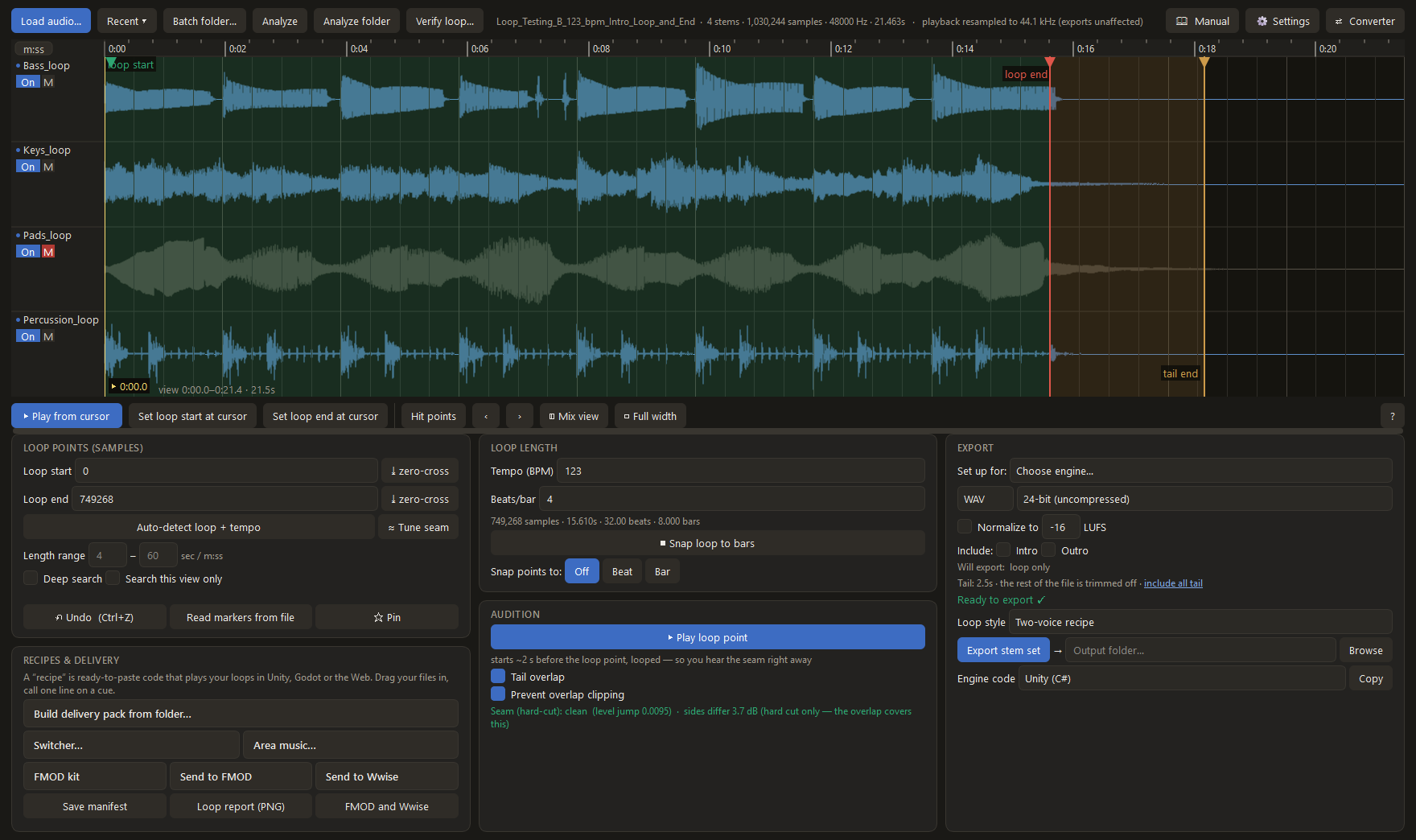The height and width of the screenshot is (840, 1416).
Task: Open the Converter tool
Action: click(1365, 21)
